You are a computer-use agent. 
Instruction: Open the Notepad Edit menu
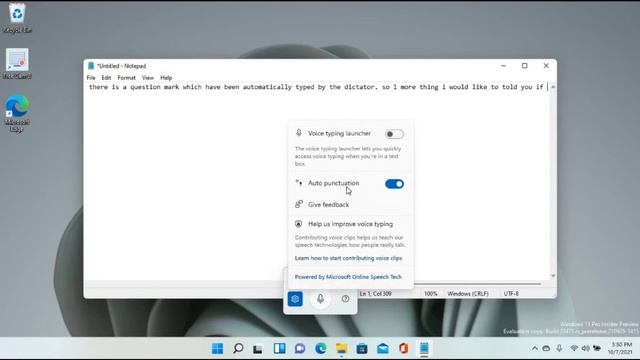(106, 78)
